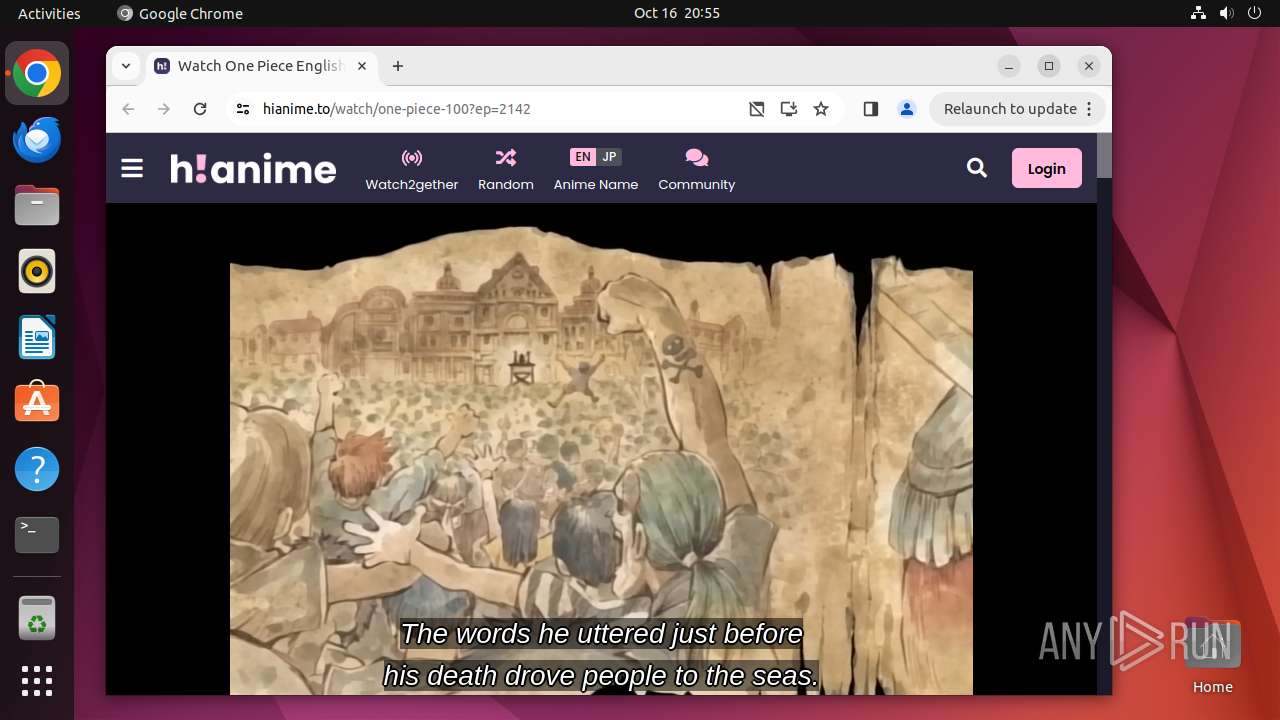Click the hianime logo

click(253, 168)
